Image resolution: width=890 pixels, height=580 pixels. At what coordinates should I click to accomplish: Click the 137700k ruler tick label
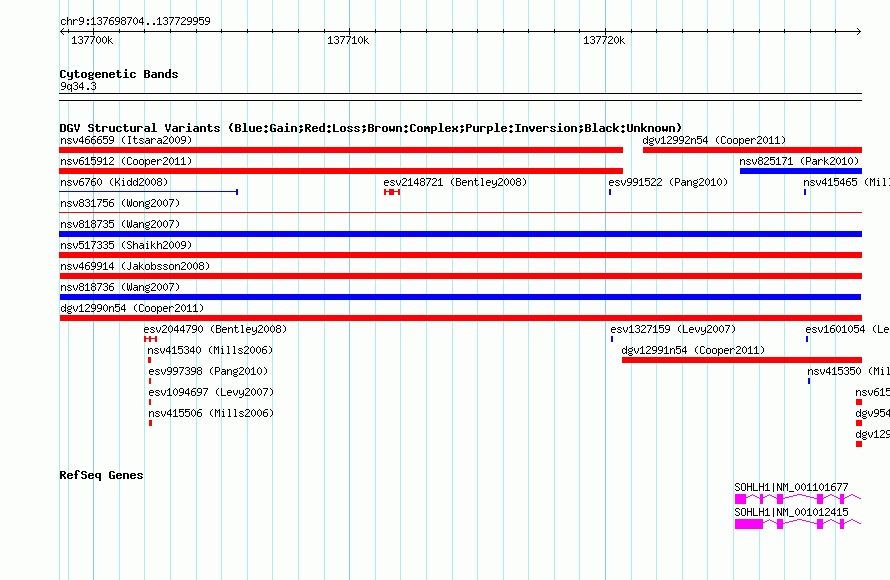point(92,40)
